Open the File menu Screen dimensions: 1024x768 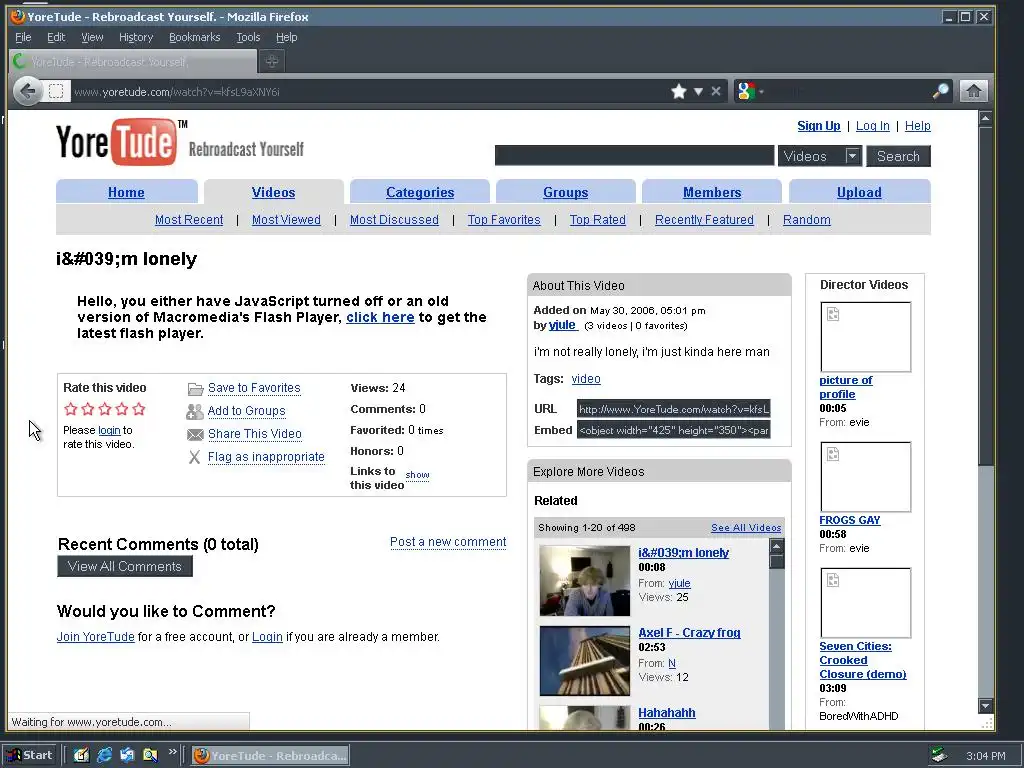(x=23, y=37)
